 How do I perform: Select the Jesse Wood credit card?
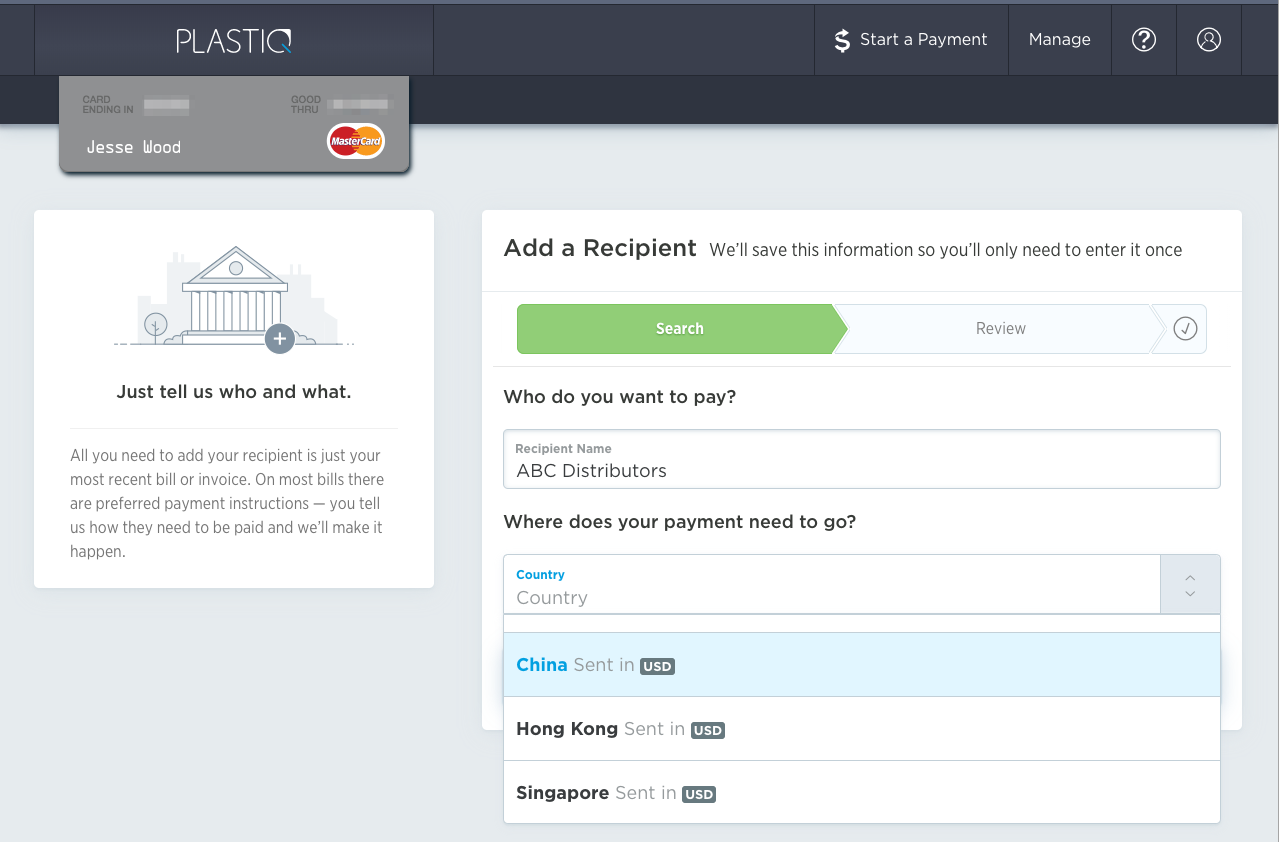click(234, 125)
